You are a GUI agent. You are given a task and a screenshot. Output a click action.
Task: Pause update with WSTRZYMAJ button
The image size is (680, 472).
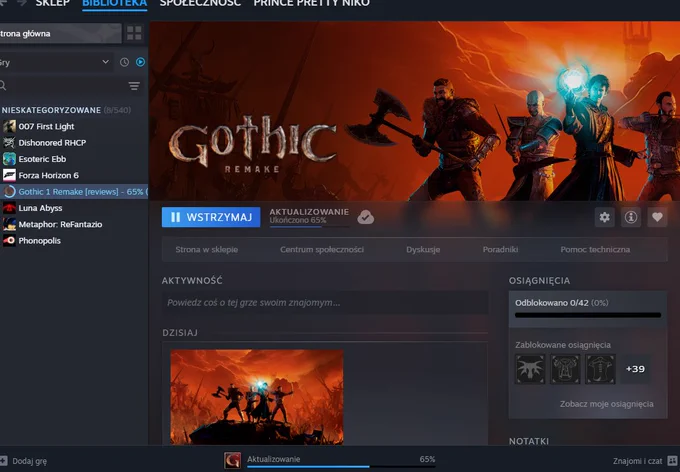(x=211, y=217)
